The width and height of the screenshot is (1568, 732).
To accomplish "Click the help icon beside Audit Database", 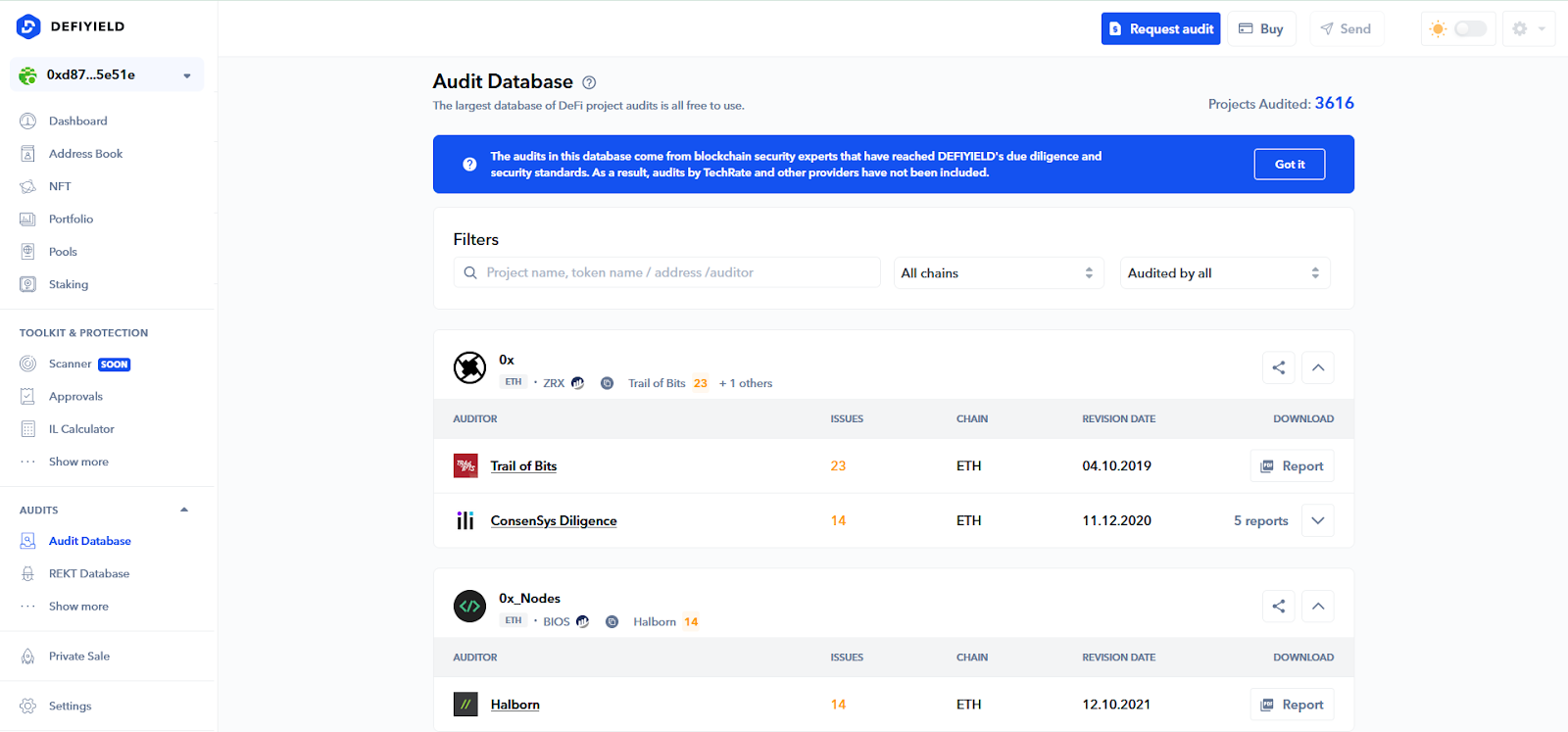I will tap(589, 83).
